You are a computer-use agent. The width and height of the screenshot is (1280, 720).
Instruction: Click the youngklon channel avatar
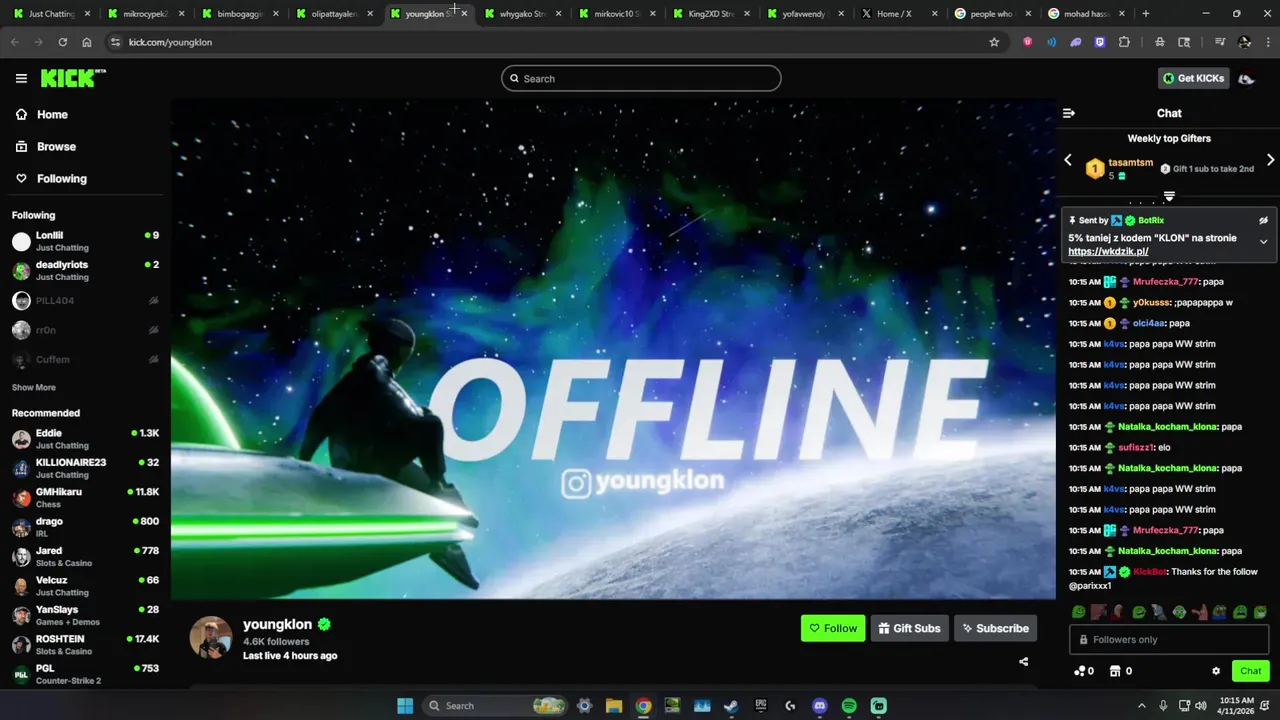click(x=211, y=638)
